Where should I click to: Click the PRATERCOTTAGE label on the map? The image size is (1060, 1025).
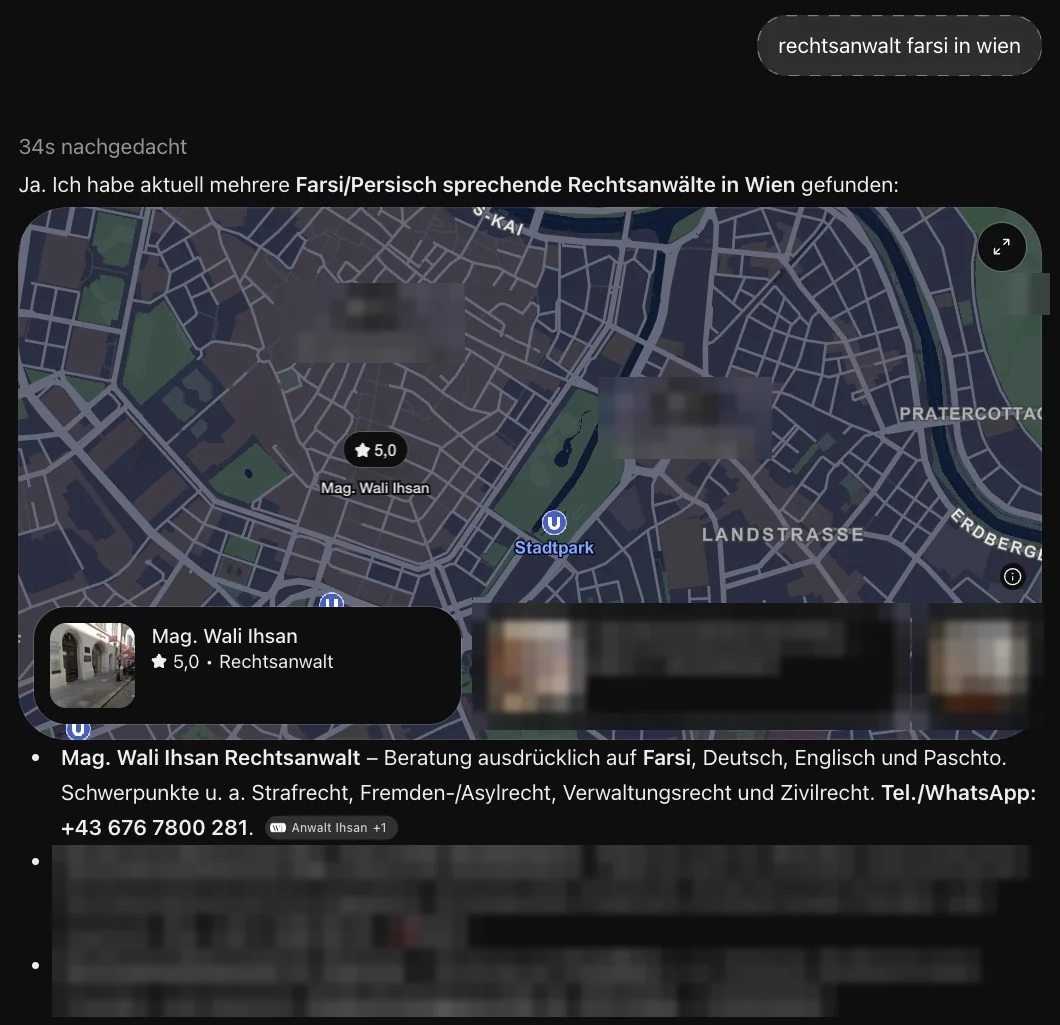point(970,414)
